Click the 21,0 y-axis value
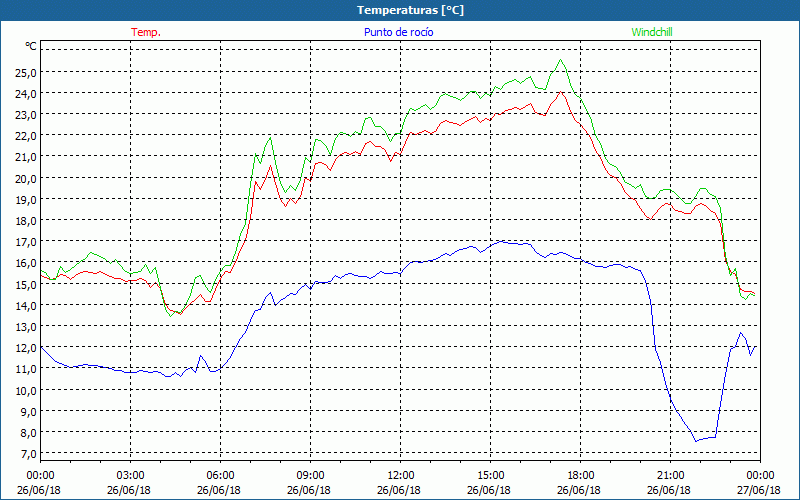Image resolution: width=800 pixels, height=500 pixels. [26, 157]
